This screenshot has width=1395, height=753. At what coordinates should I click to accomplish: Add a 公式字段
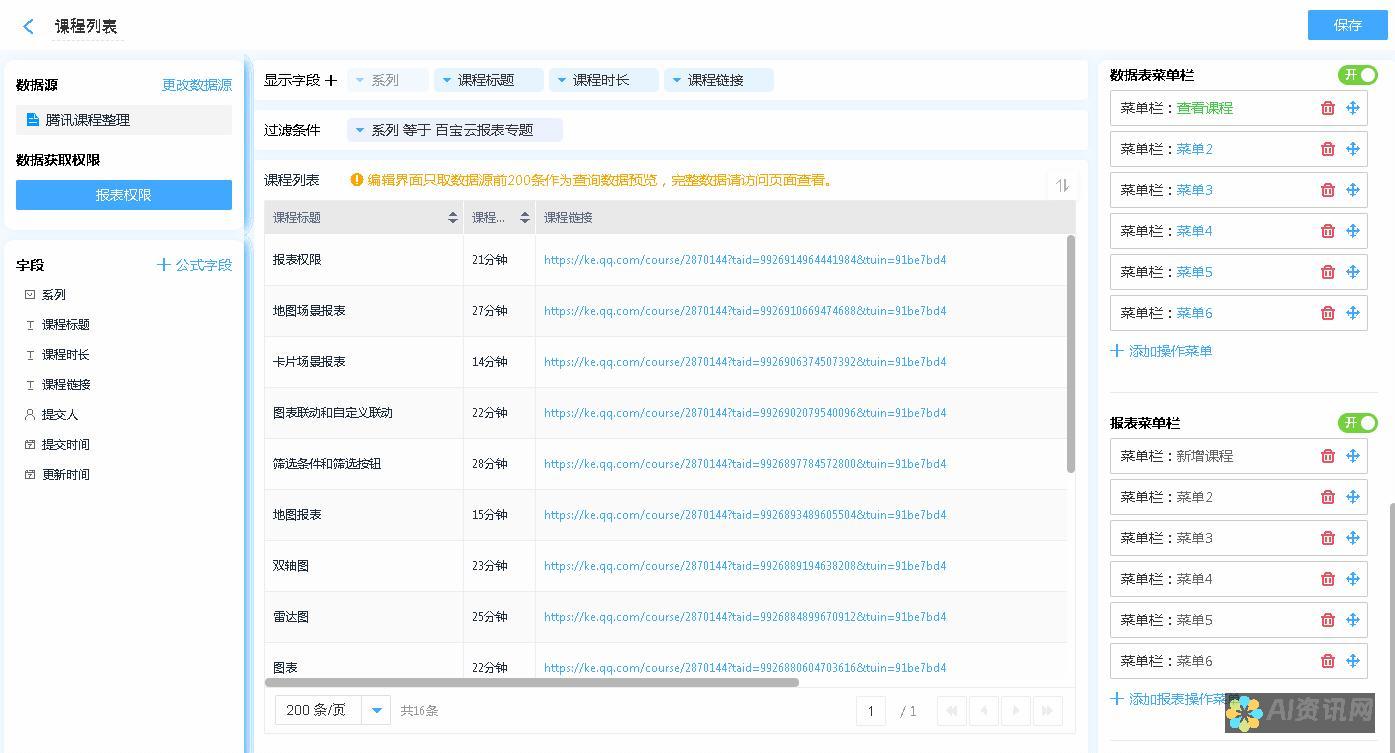[x=194, y=265]
